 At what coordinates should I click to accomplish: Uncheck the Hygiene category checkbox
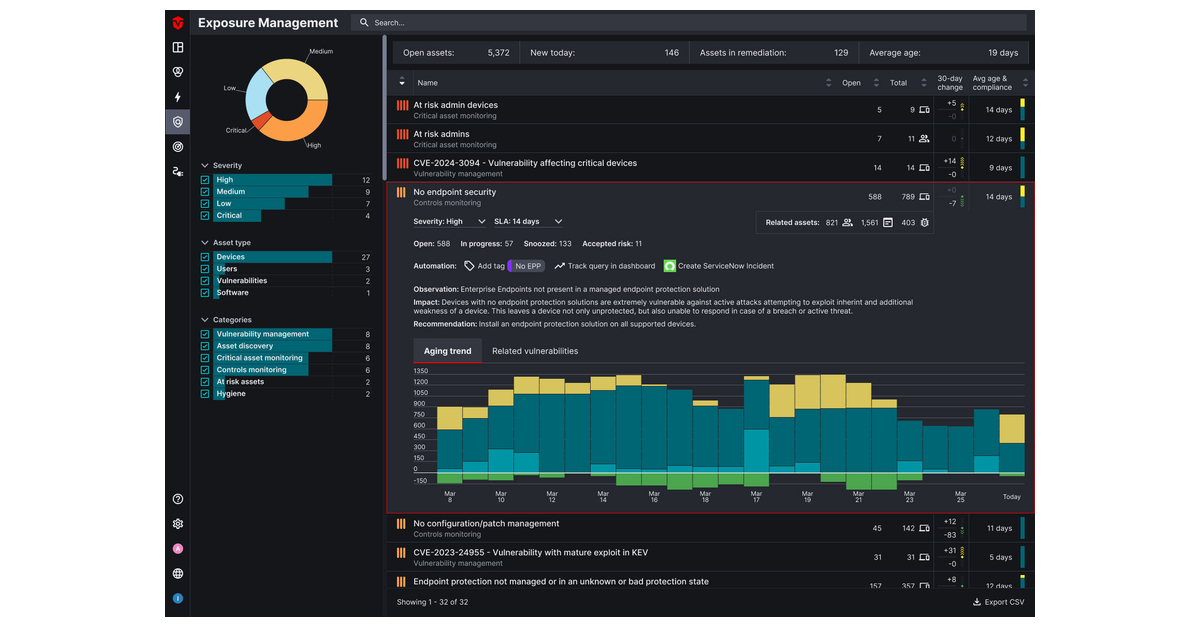205,394
